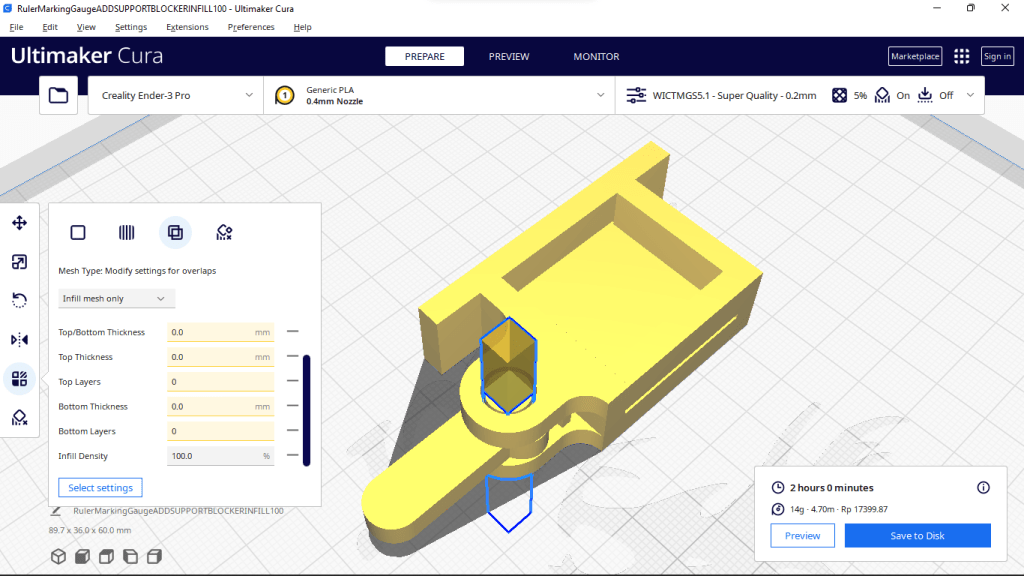Switch to top view

tap(106, 556)
